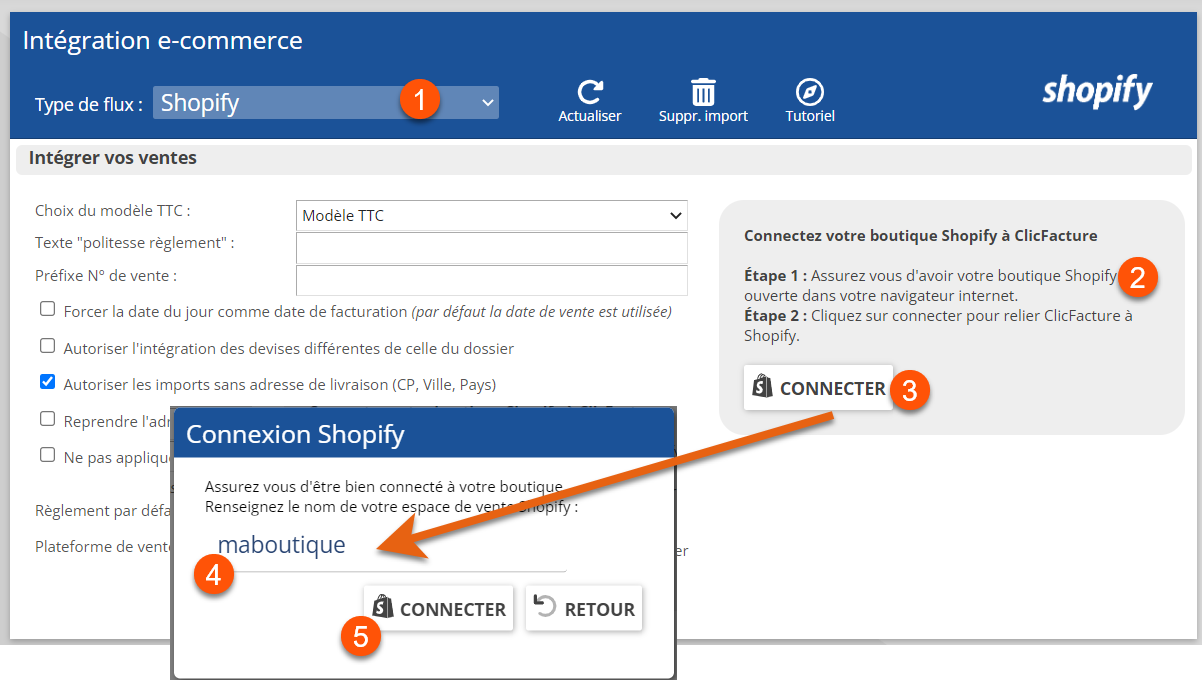Click the Intégration e-commerce title
This screenshot has height=680, width=1202.
point(162,41)
